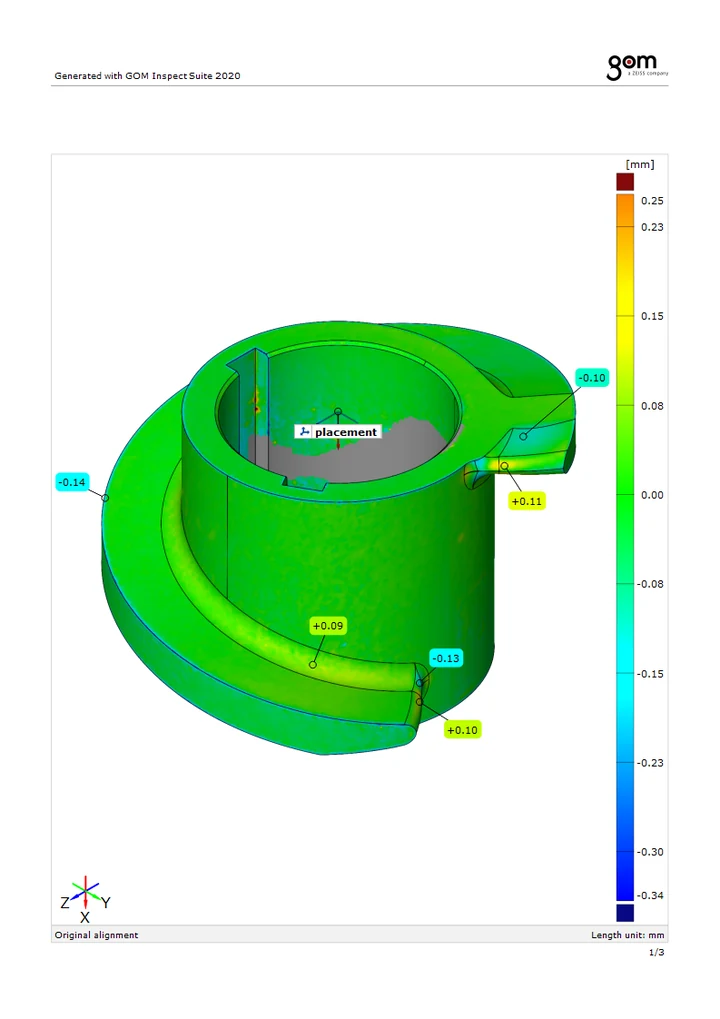Click the 0.25 legend value
This screenshot has height=1019, width=720.
652,201
